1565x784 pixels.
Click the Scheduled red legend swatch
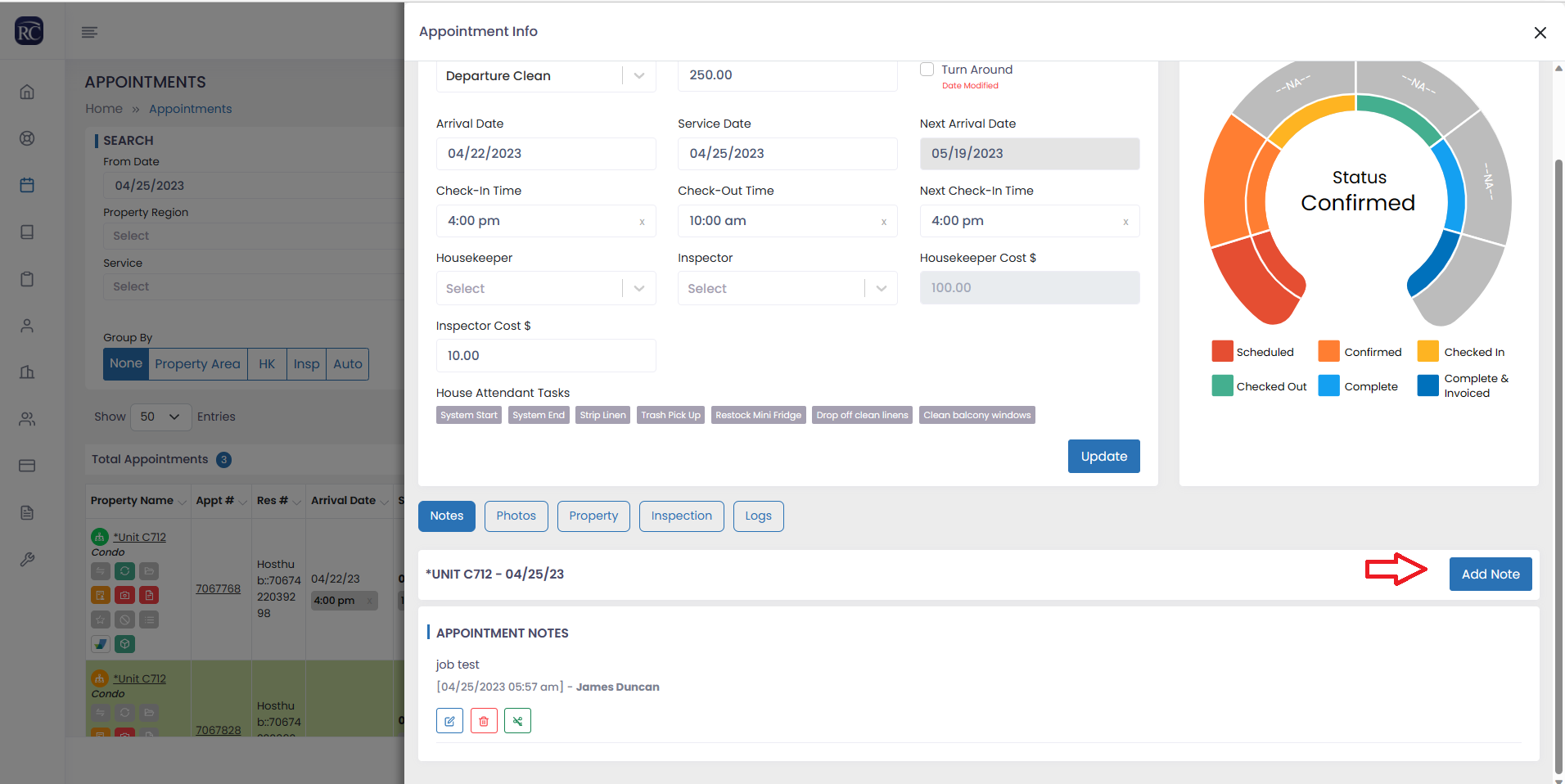click(1222, 351)
